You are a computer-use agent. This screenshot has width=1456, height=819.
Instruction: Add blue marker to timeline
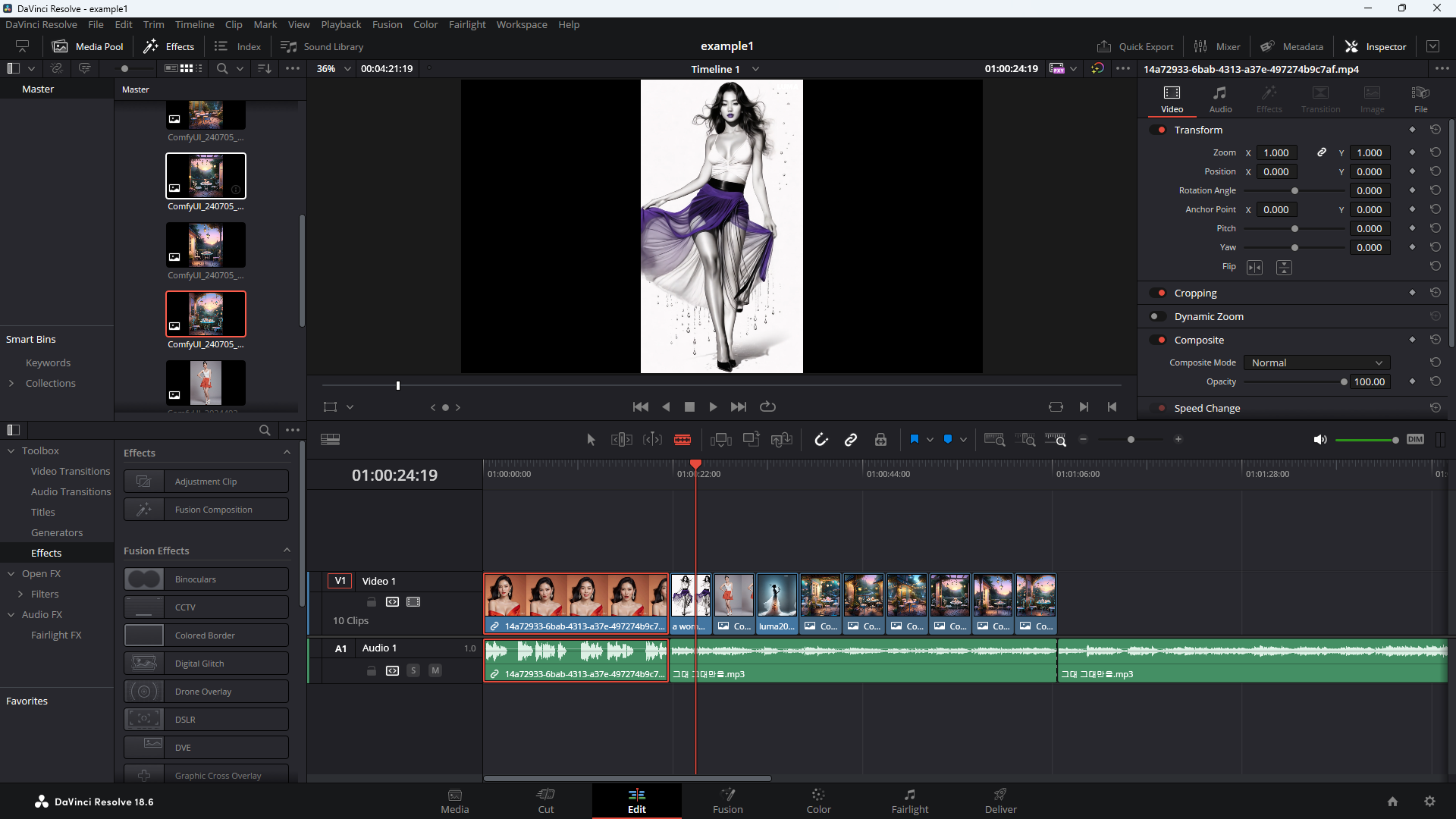[x=948, y=439]
